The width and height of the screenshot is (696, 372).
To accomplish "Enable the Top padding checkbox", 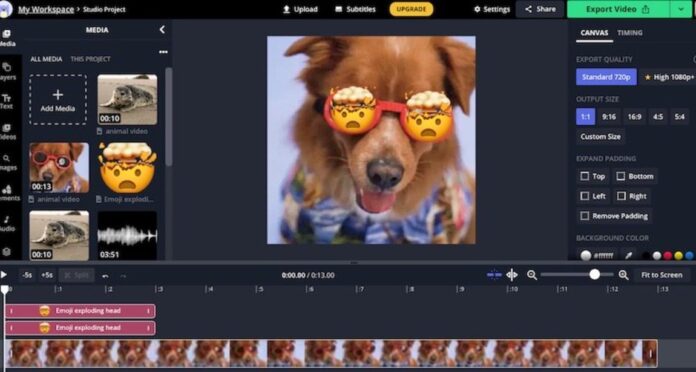I will point(585,176).
